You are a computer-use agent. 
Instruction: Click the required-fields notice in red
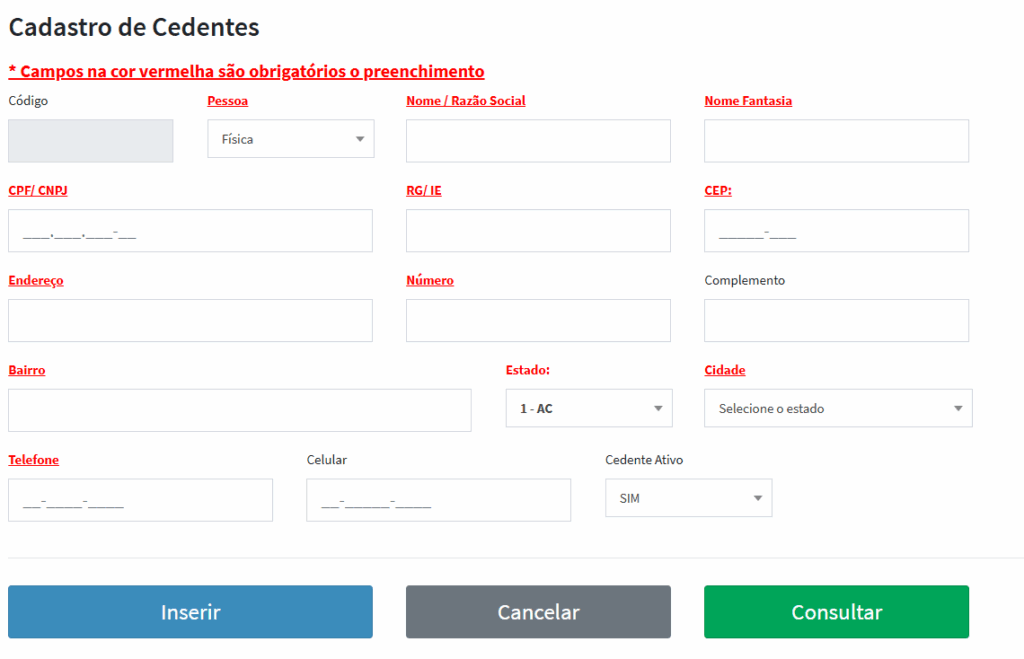246,72
